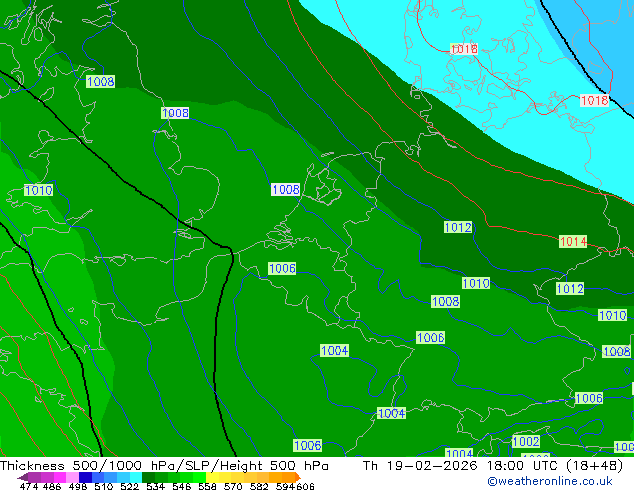Image resolution: width=634 pixels, height=490 pixels.
Task: Select the cyan swatch in the thickness legend
Action: pos(136,477)
